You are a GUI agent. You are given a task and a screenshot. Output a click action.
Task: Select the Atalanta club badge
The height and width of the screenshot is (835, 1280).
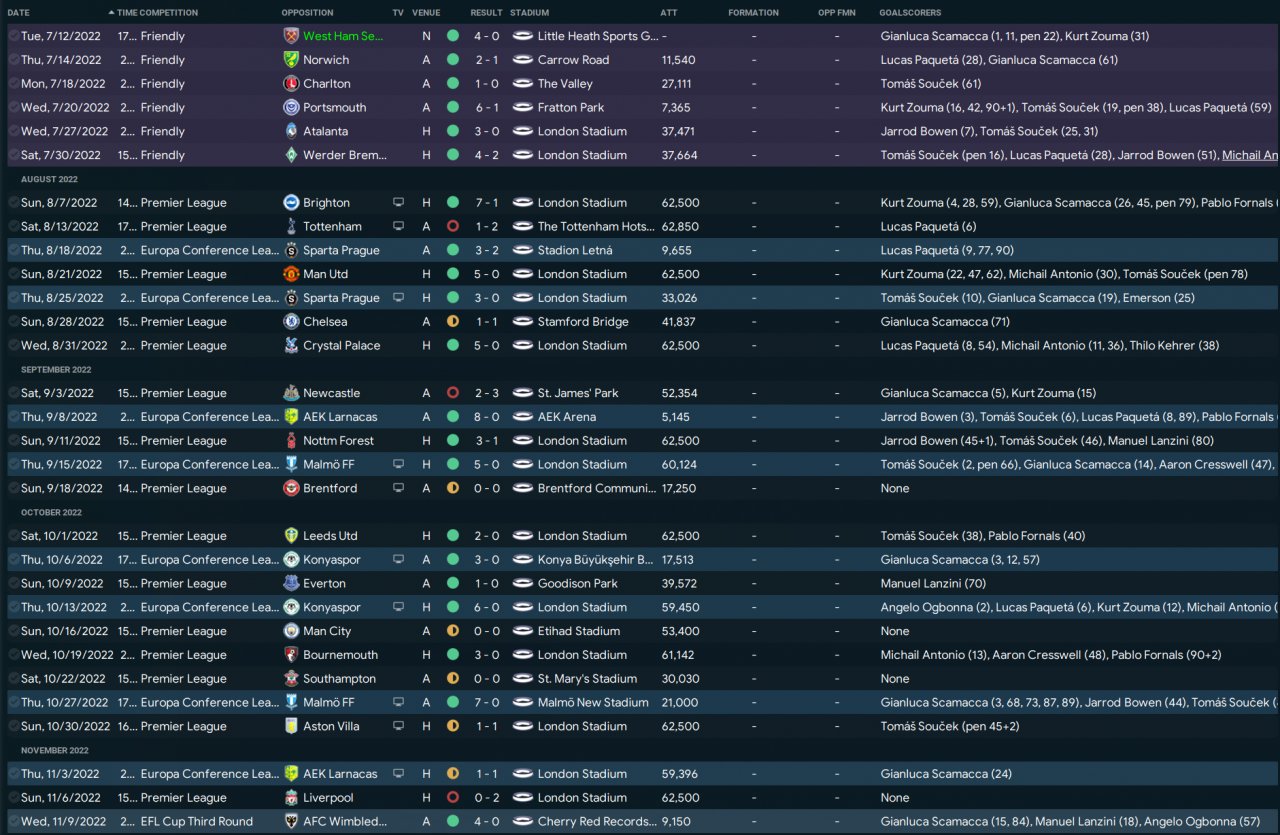click(x=291, y=131)
